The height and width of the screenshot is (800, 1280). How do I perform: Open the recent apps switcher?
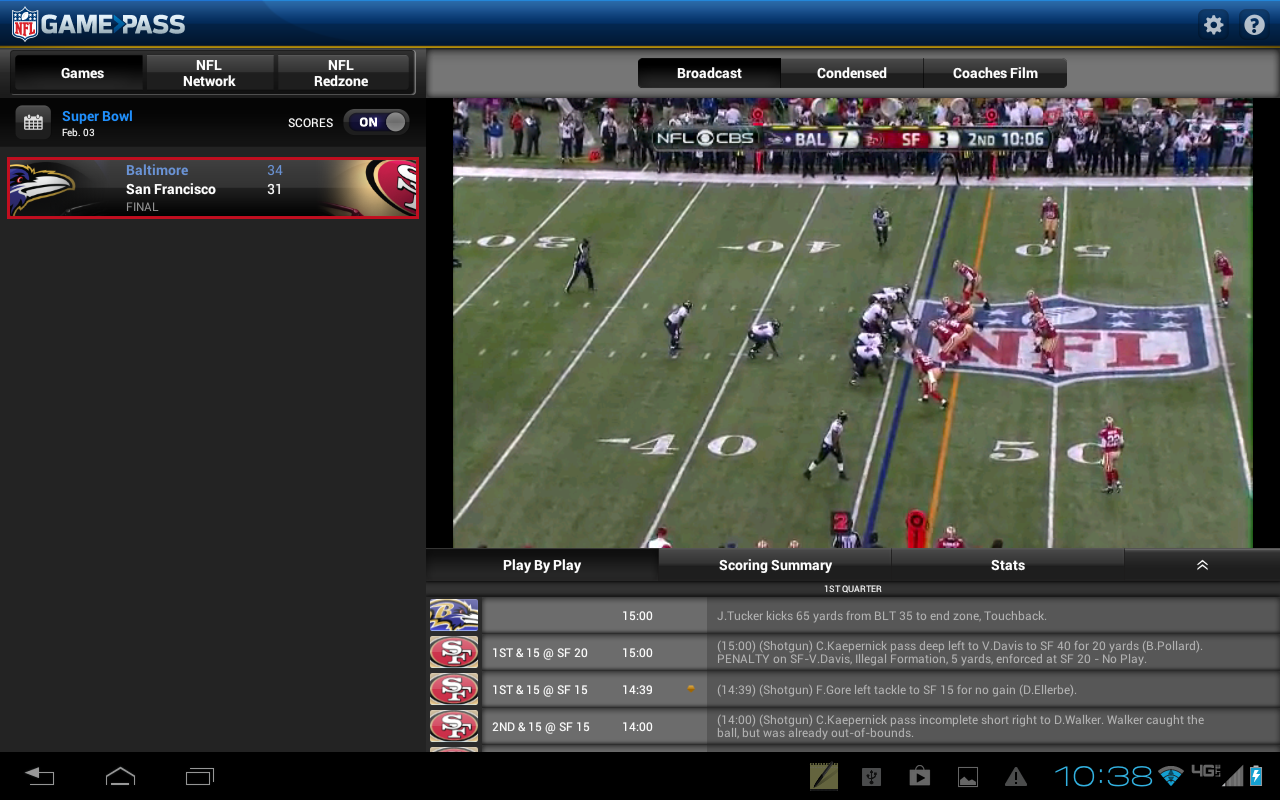[200, 776]
